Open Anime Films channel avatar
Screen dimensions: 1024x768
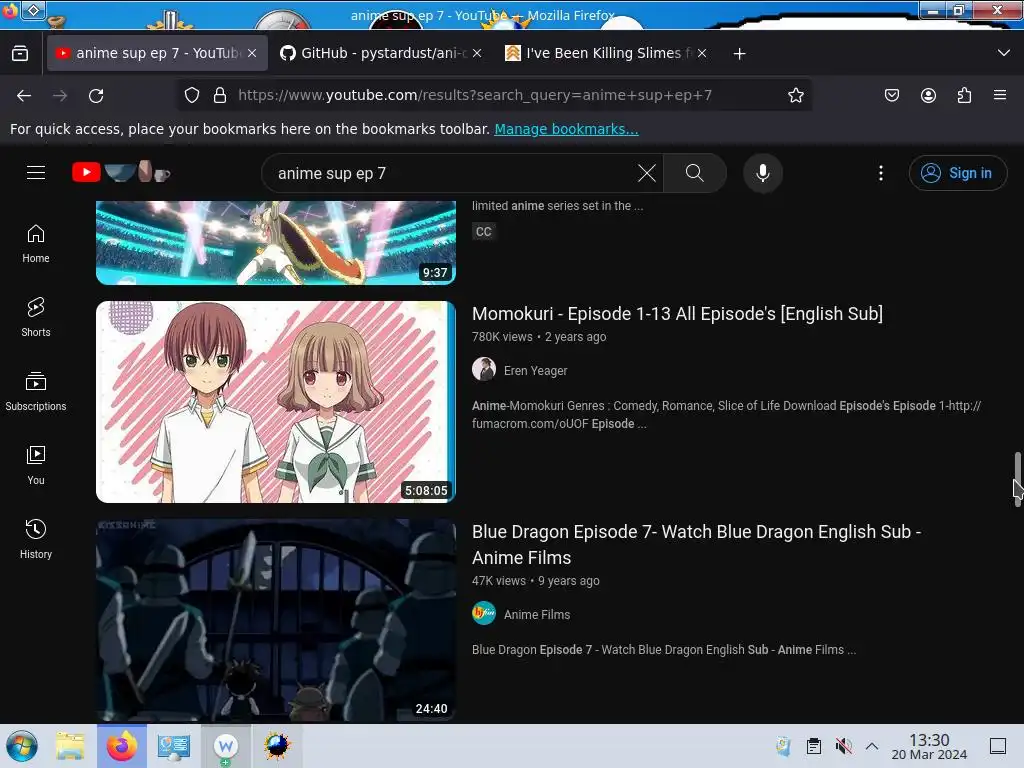(x=484, y=613)
